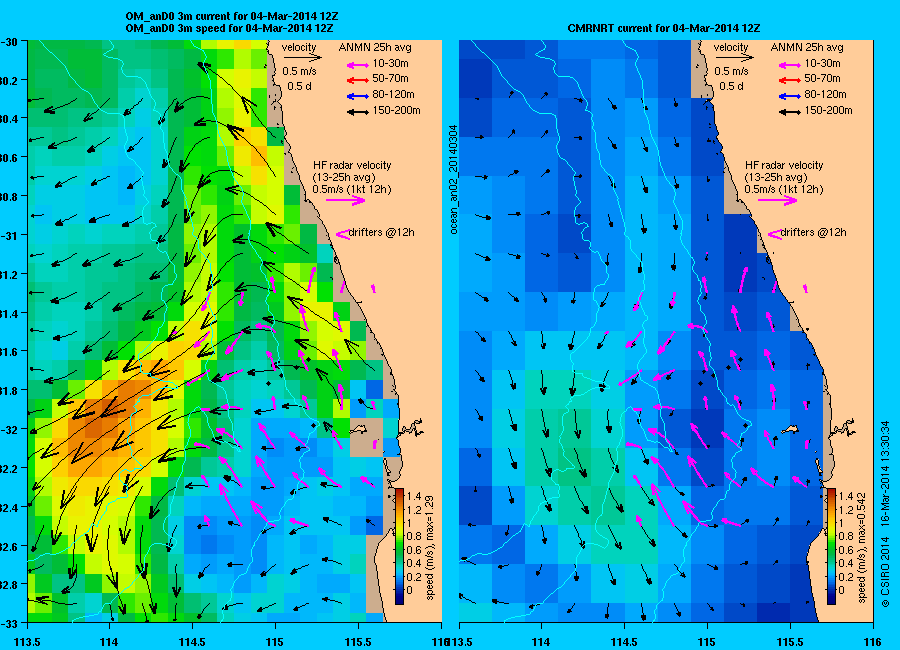Click the velocity reference arrow in OM_anD0 panel

302,57
